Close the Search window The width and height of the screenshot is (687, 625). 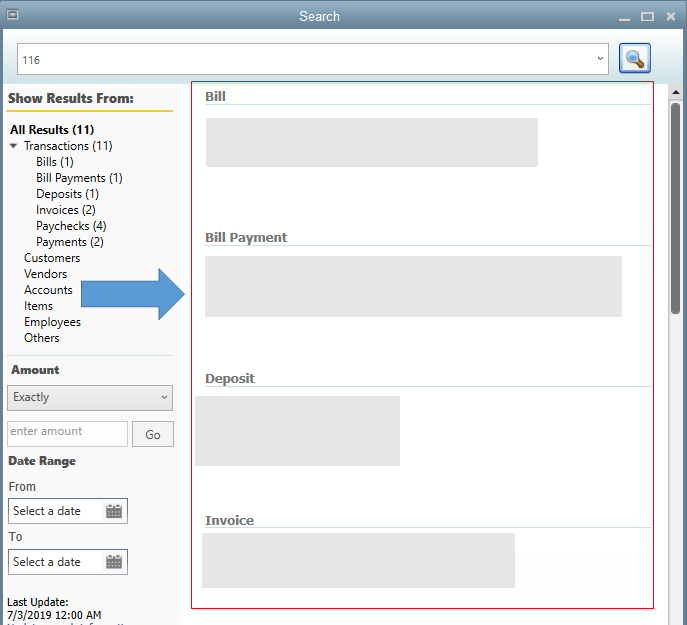click(x=671, y=17)
